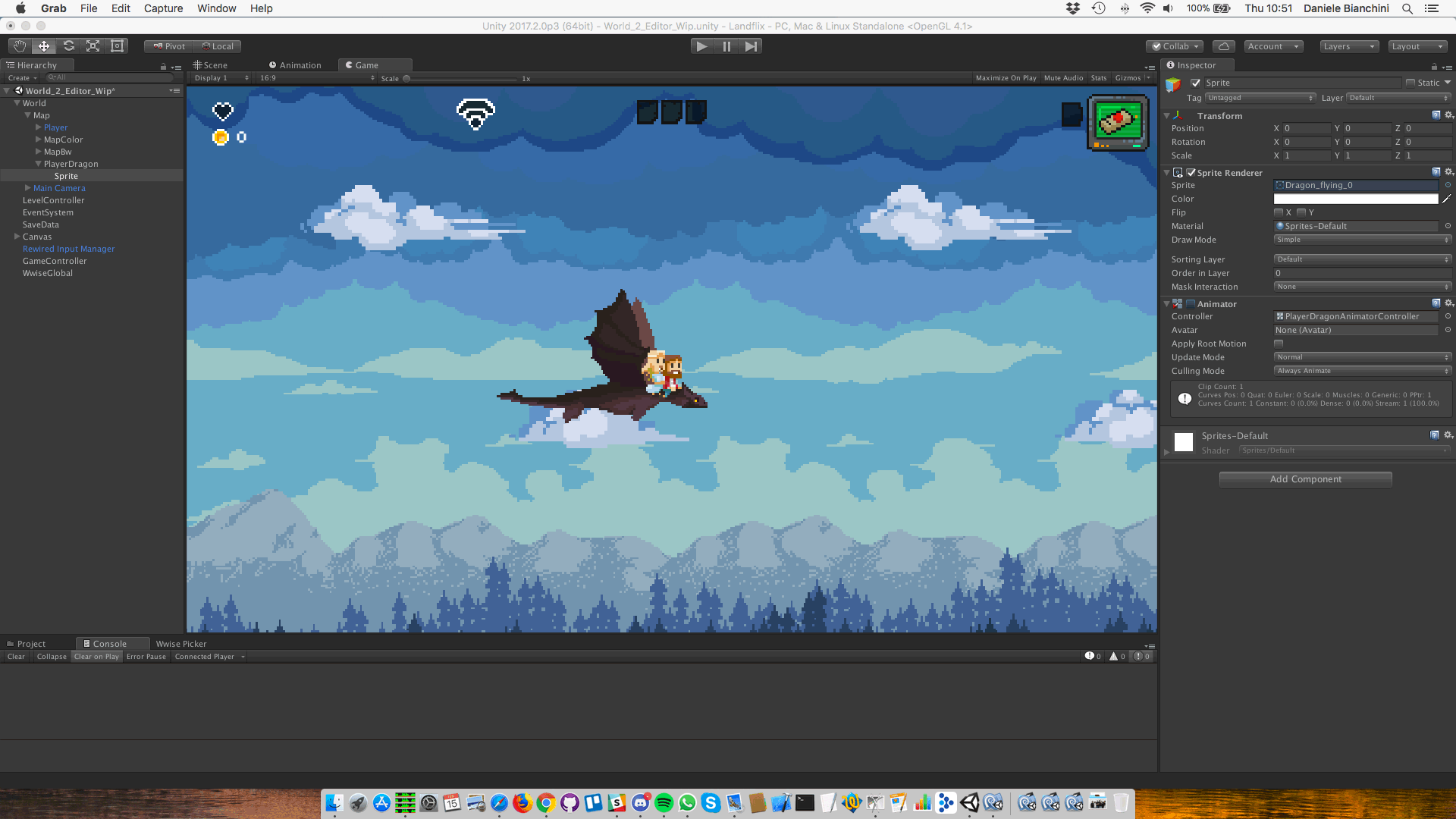
Task: Open Unity cloud services icon
Action: pyautogui.click(x=1224, y=46)
